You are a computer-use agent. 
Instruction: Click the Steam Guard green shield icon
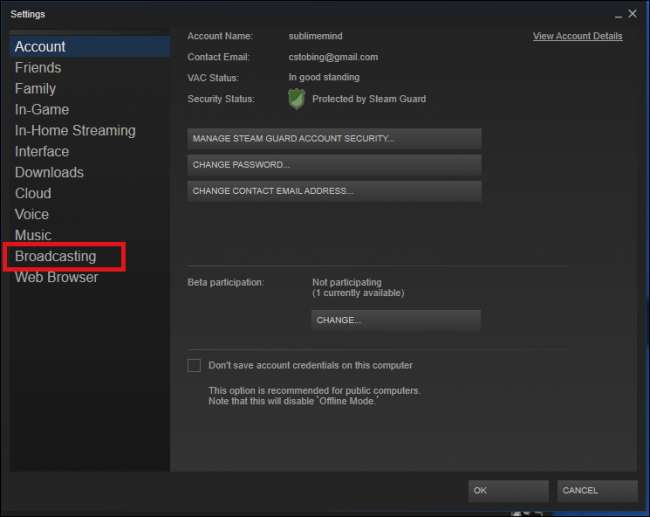click(x=296, y=99)
